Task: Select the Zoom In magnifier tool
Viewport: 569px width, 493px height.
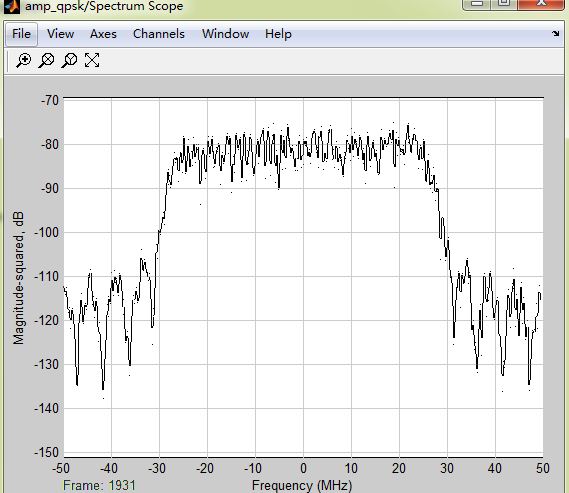Action: [x=24, y=60]
